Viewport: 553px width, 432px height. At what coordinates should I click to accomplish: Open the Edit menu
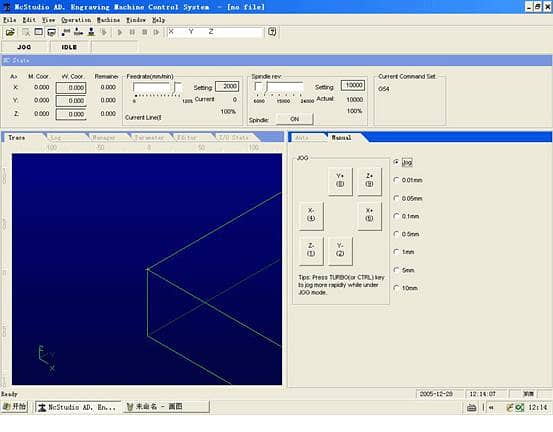[29, 20]
